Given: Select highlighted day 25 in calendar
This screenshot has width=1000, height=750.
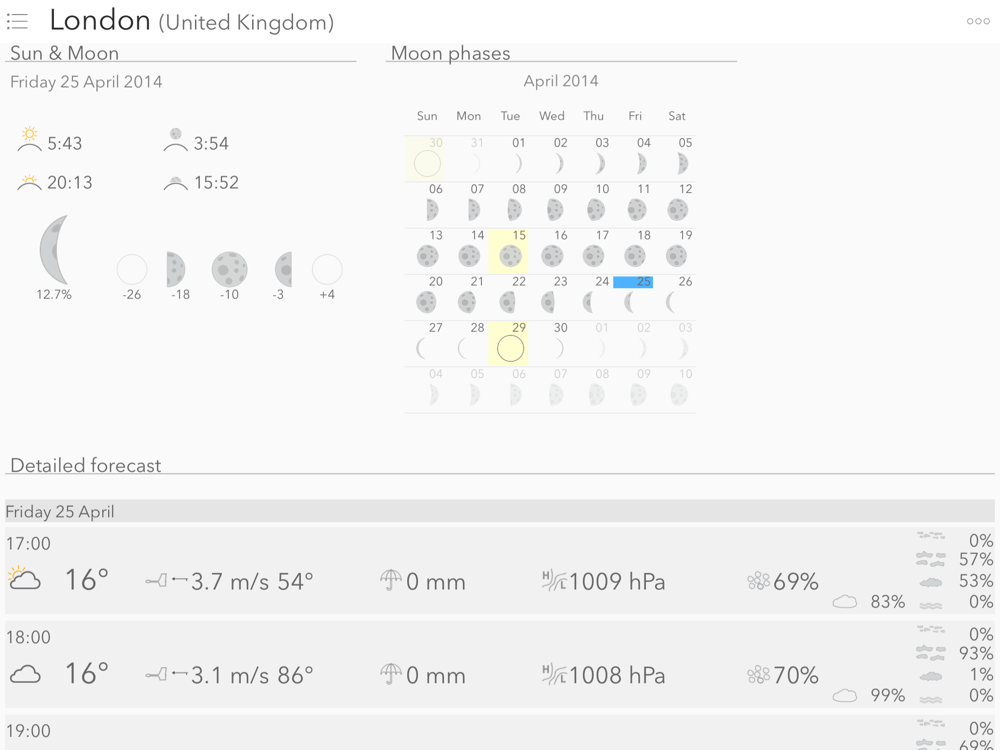Looking at the screenshot, I should 634,295.
